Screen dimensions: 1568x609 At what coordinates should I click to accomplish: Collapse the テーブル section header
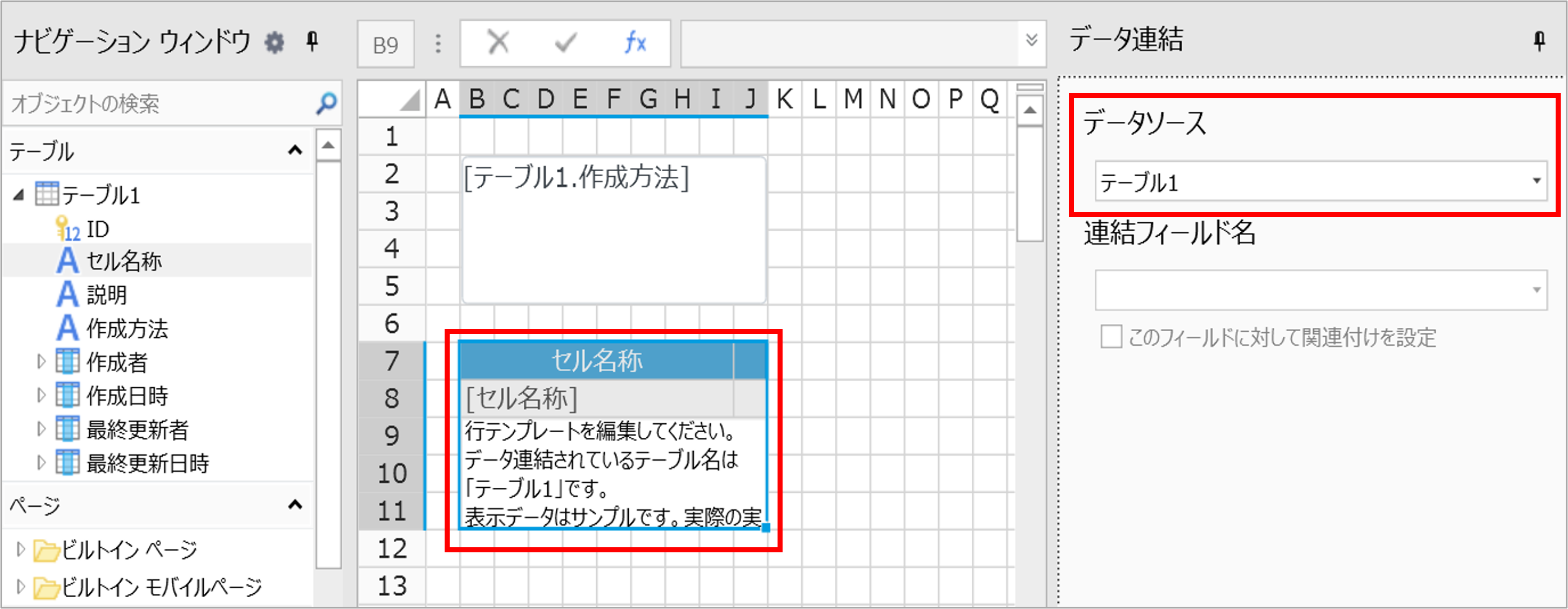(295, 150)
